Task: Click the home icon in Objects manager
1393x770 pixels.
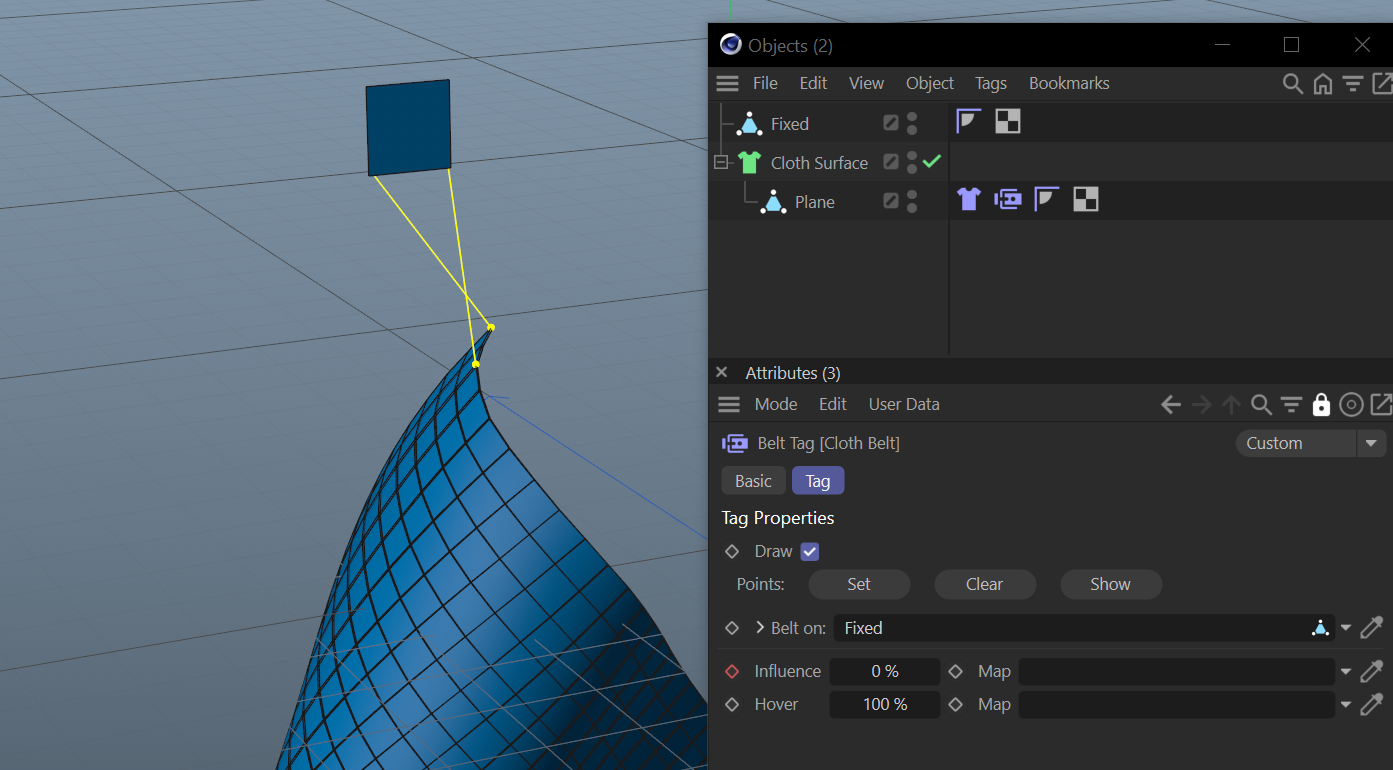Action: coord(1323,84)
